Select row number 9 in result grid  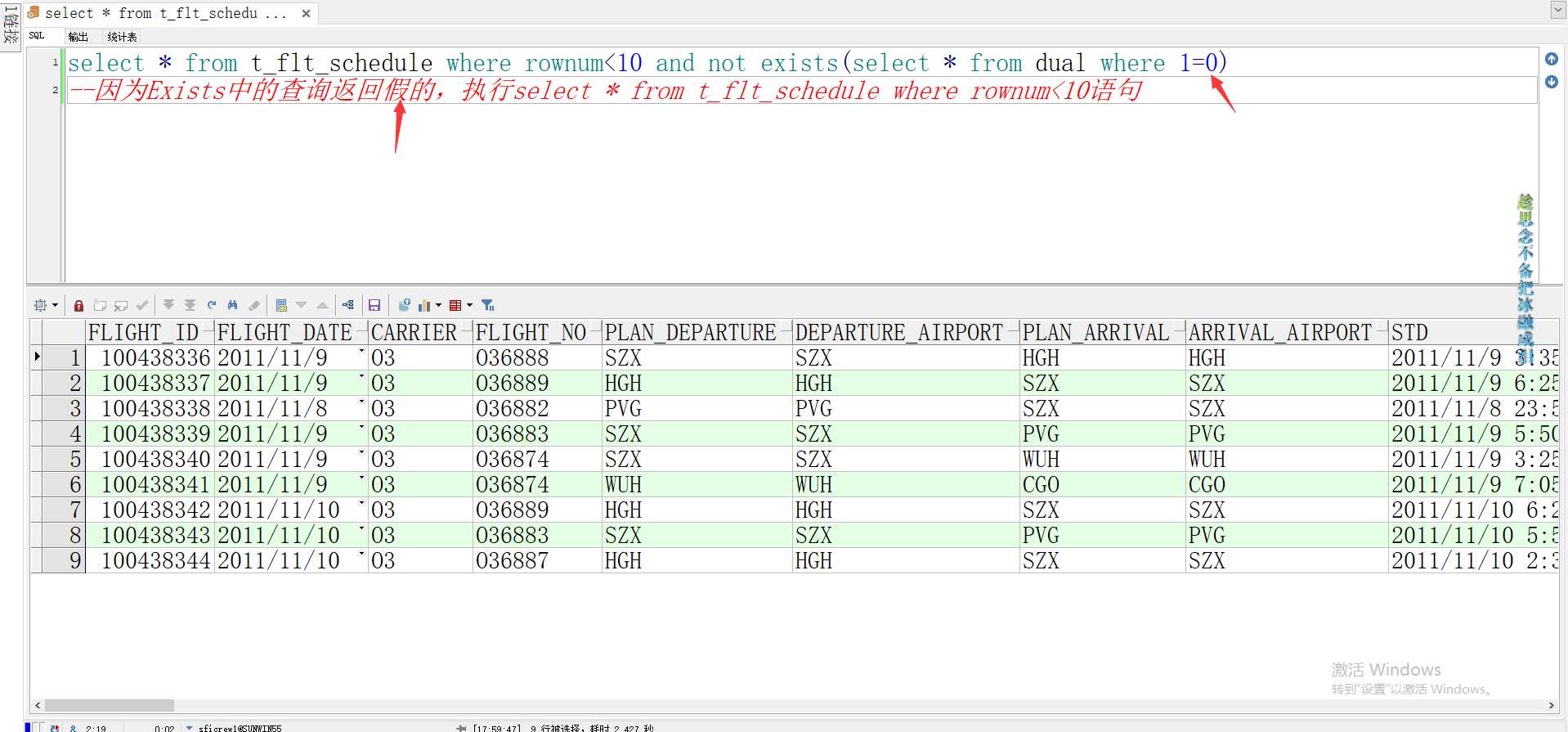65,560
